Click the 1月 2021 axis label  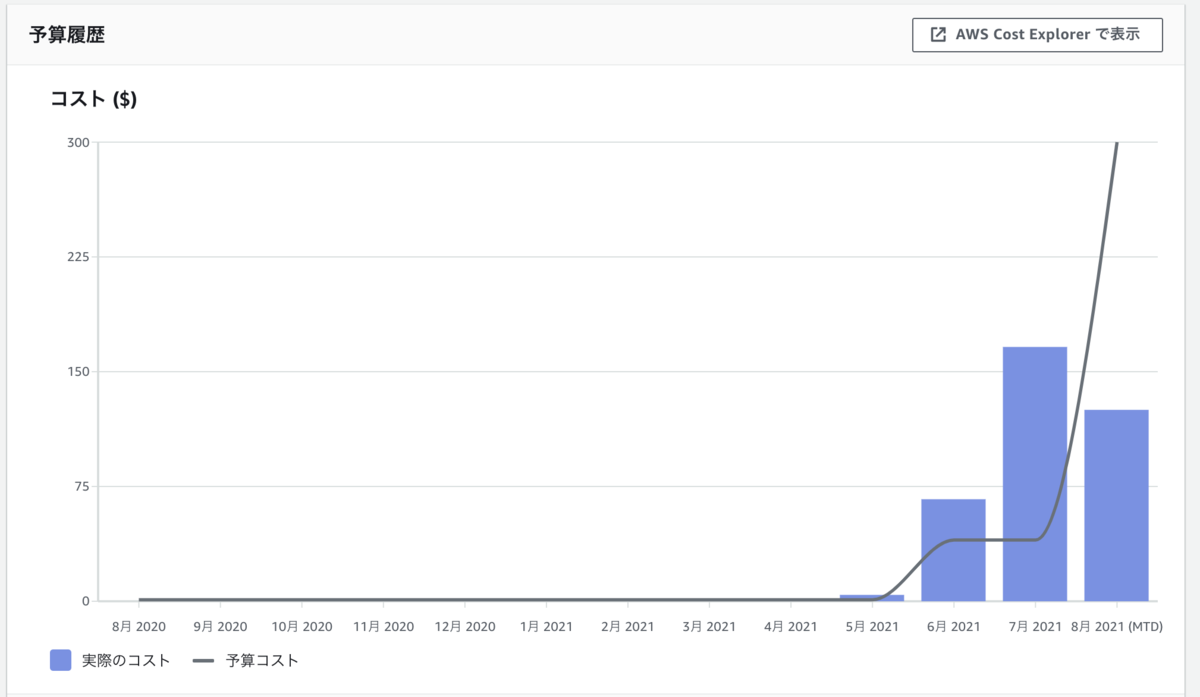click(546, 627)
